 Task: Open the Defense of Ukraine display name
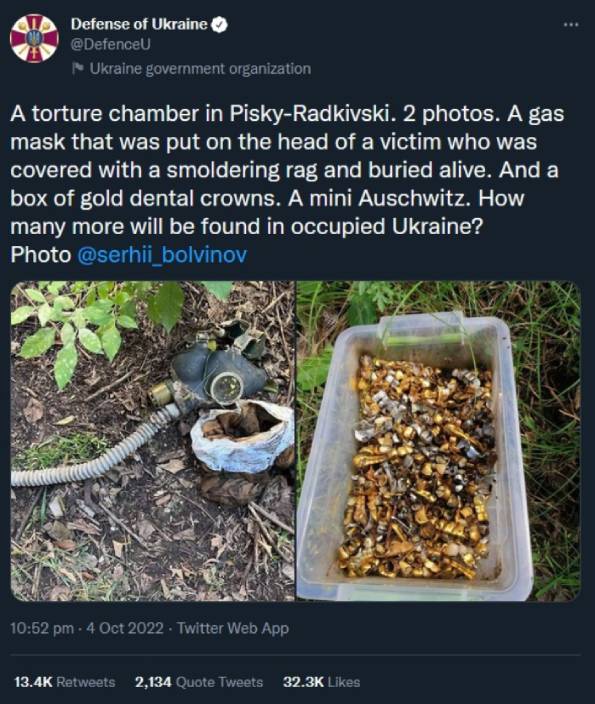point(139,24)
